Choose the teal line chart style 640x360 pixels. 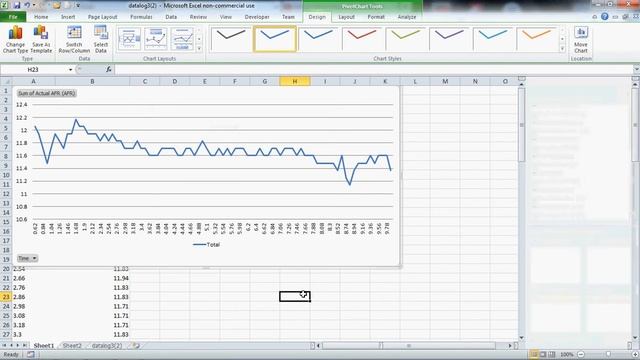[x=493, y=39]
